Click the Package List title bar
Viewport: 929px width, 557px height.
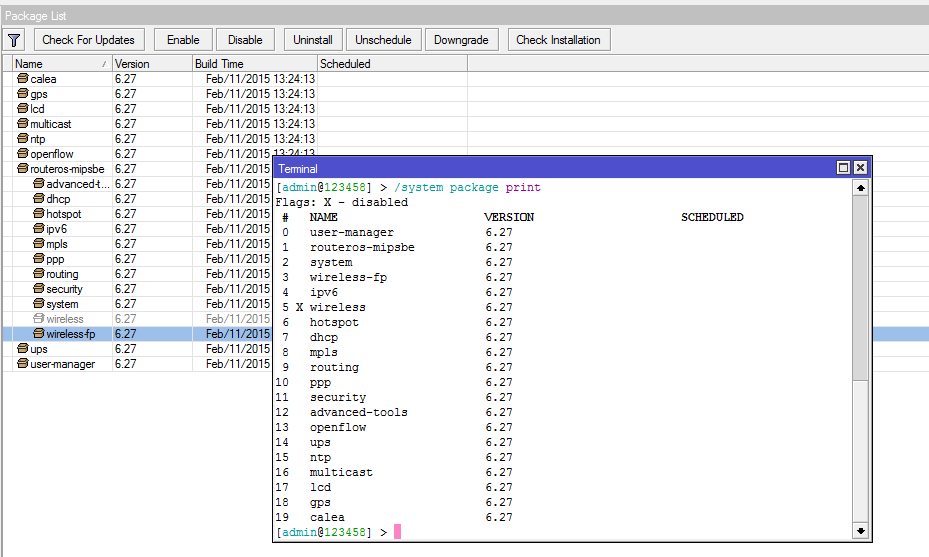(x=464, y=15)
